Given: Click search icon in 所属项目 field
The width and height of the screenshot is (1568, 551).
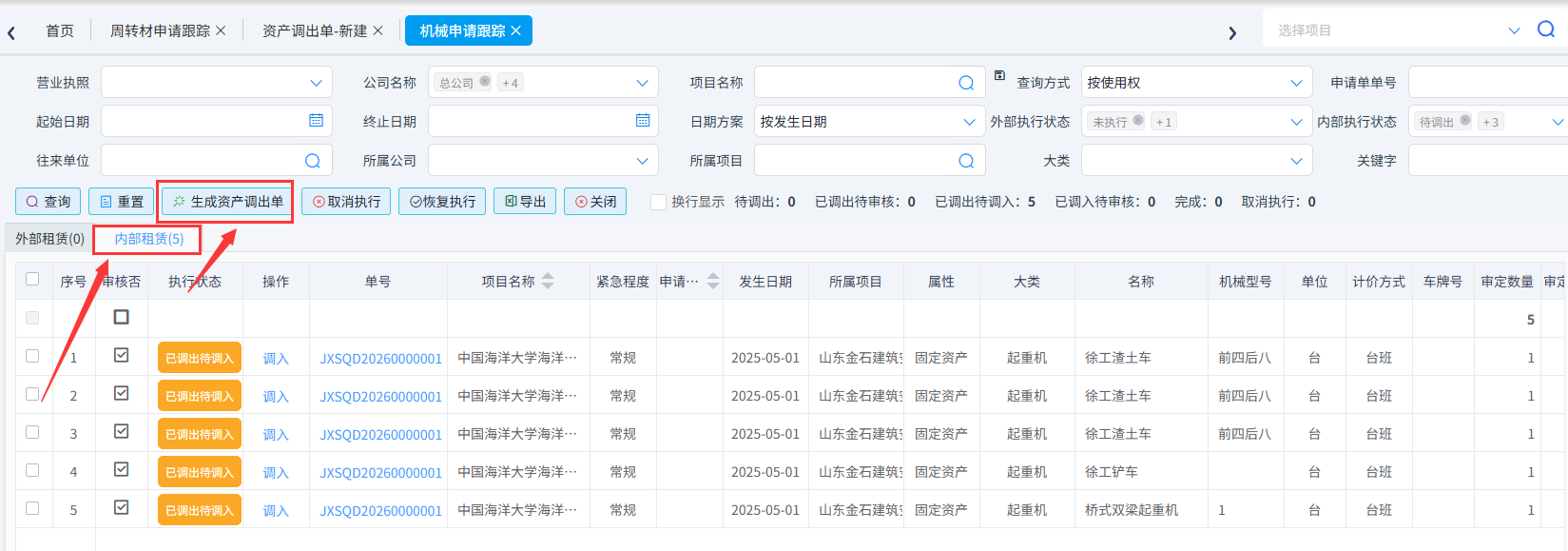Looking at the screenshot, I should [966, 161].
